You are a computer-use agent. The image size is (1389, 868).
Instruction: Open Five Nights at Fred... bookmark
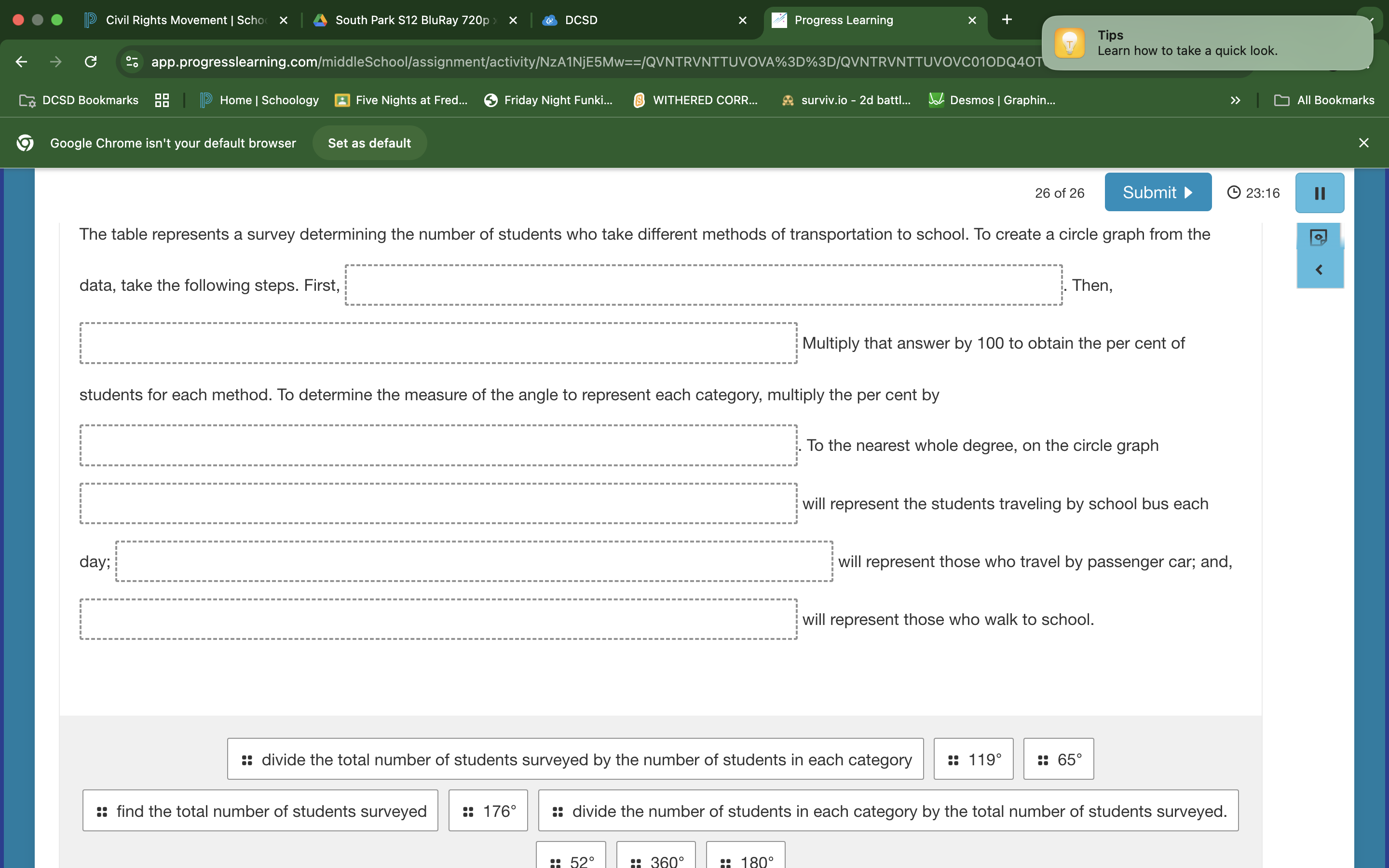pos(401,100)
